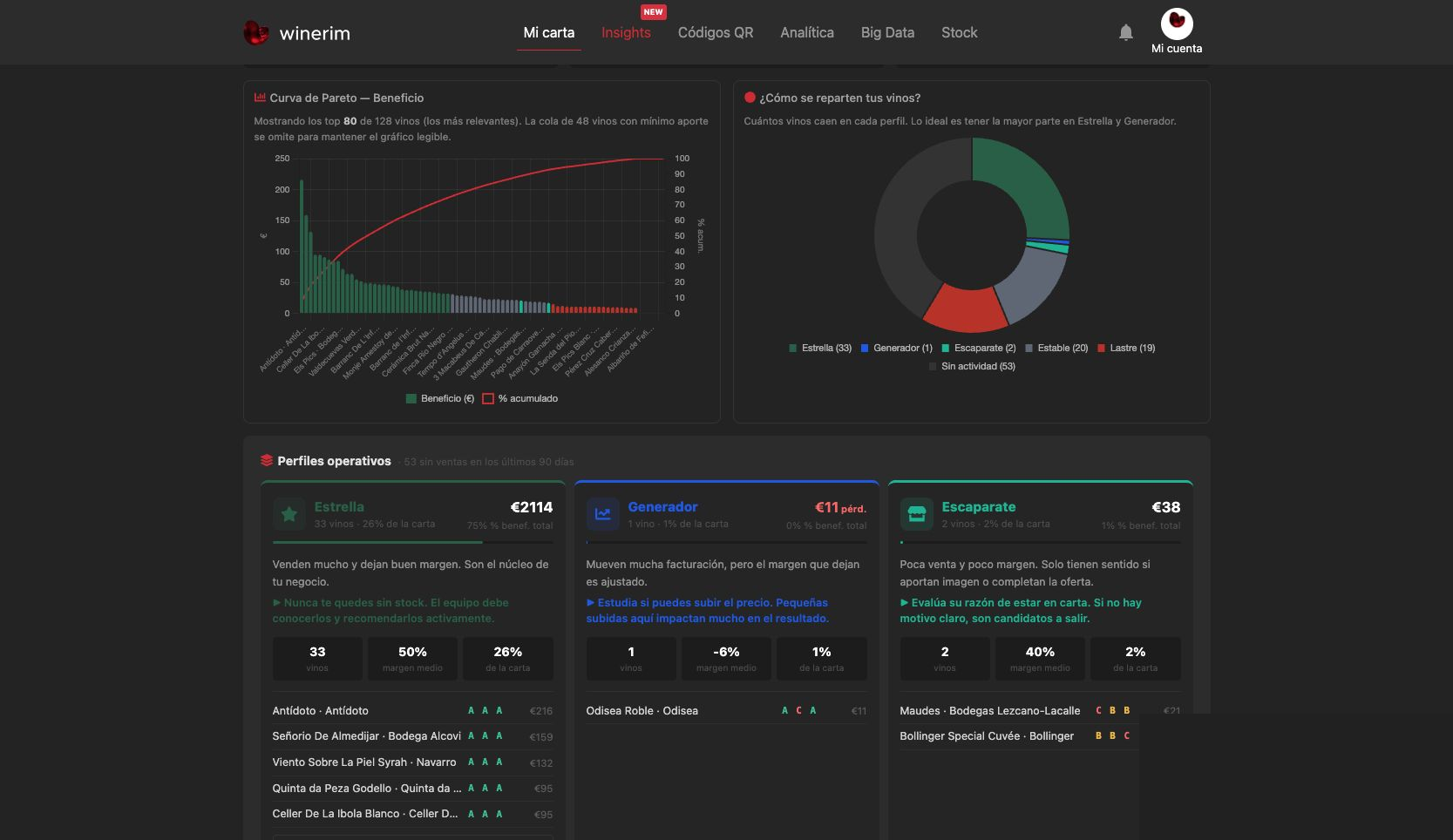Go to the Big Data tab
The height and width of the screenshot is (840, 1453).
pos(887,32)
